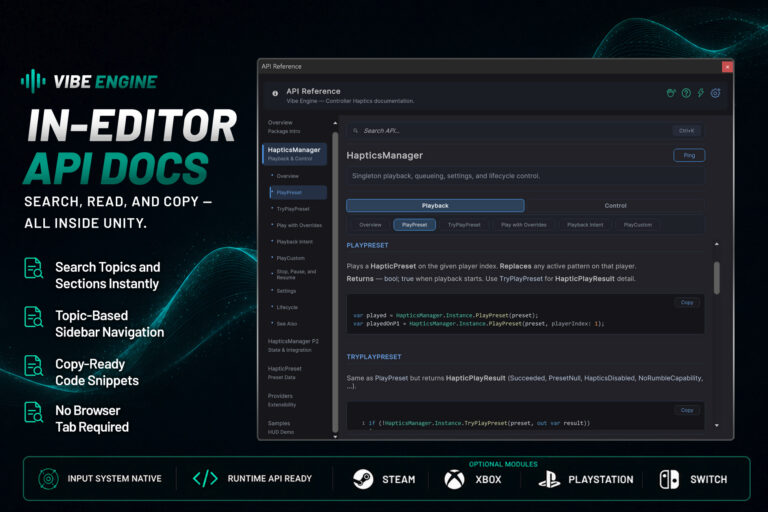Click content pane scrollbar down arrow

(717, 425)
